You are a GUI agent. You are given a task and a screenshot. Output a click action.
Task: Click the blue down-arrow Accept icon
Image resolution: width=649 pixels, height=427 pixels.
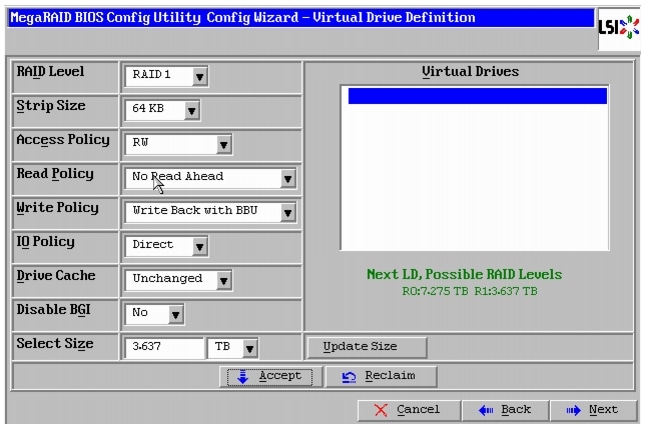click(243, 377)
